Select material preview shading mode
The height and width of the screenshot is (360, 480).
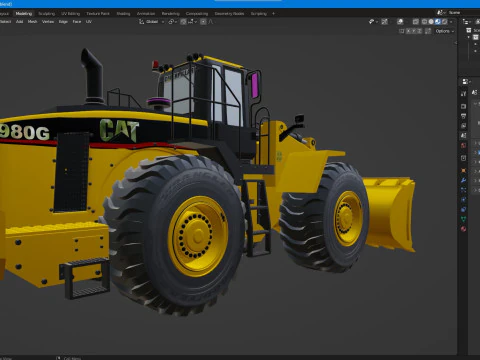click(x=438, y=22)
